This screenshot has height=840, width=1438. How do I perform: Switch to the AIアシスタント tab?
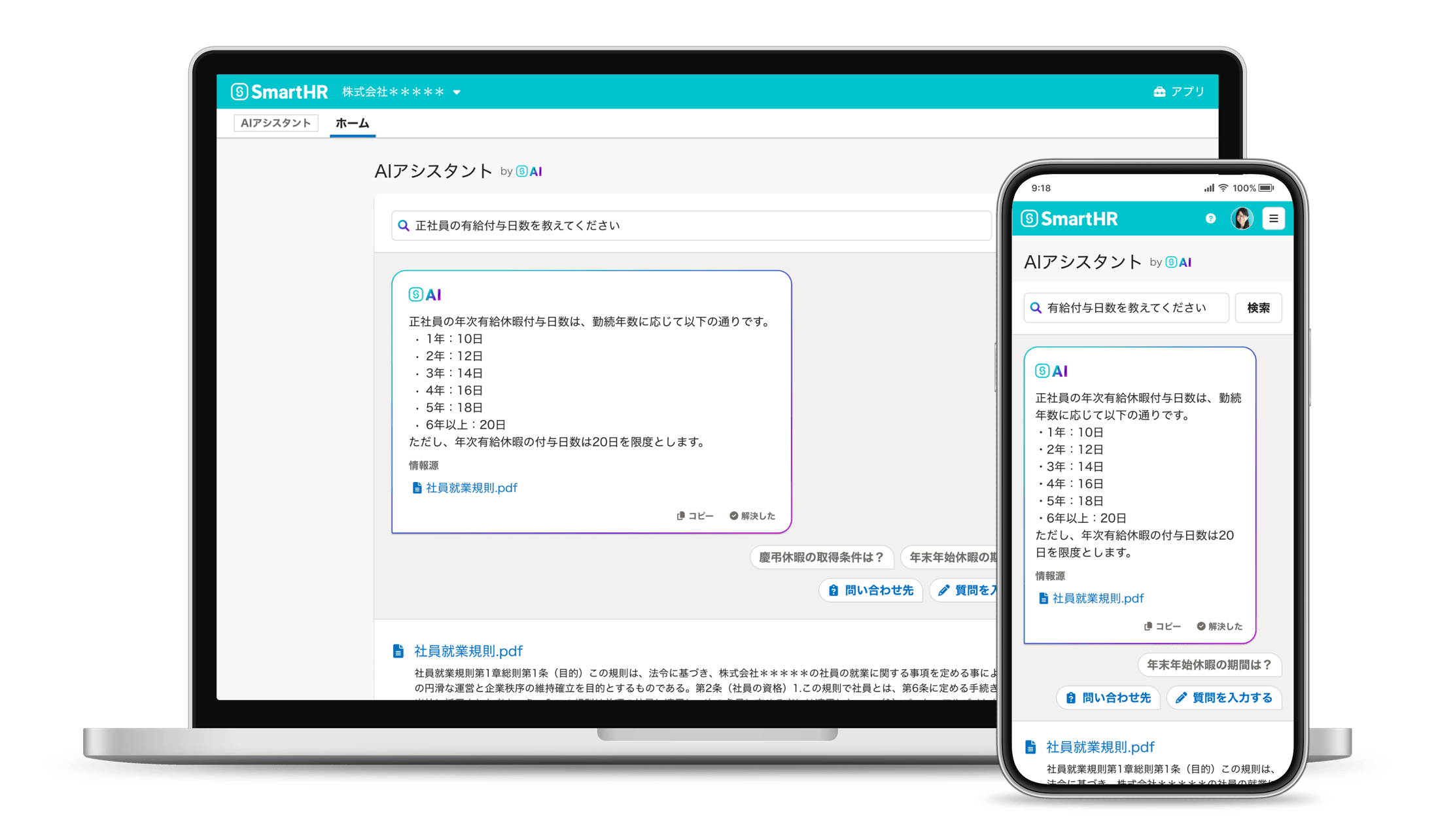point(275,122)
